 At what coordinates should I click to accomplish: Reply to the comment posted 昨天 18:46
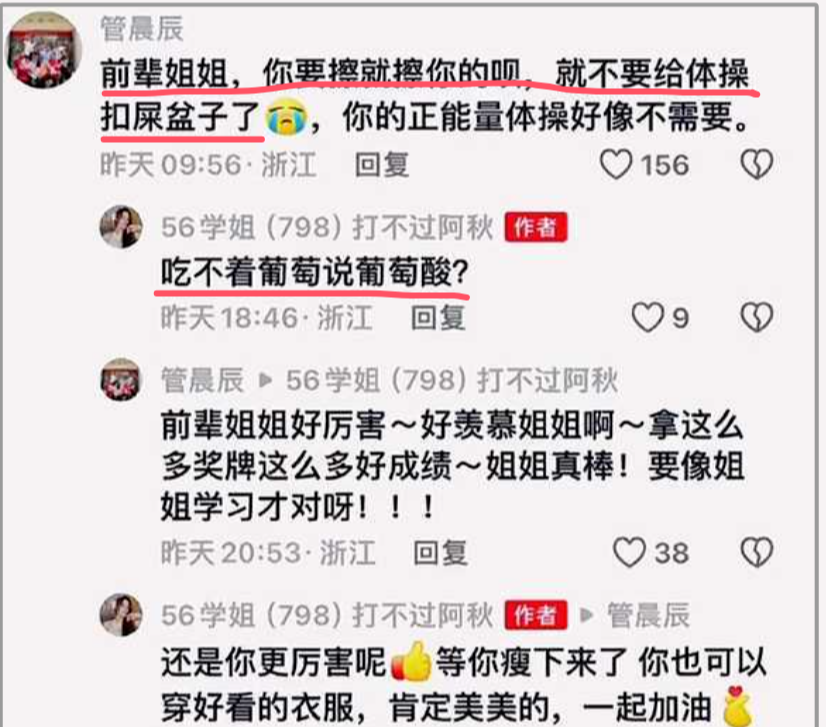point(438,318)
